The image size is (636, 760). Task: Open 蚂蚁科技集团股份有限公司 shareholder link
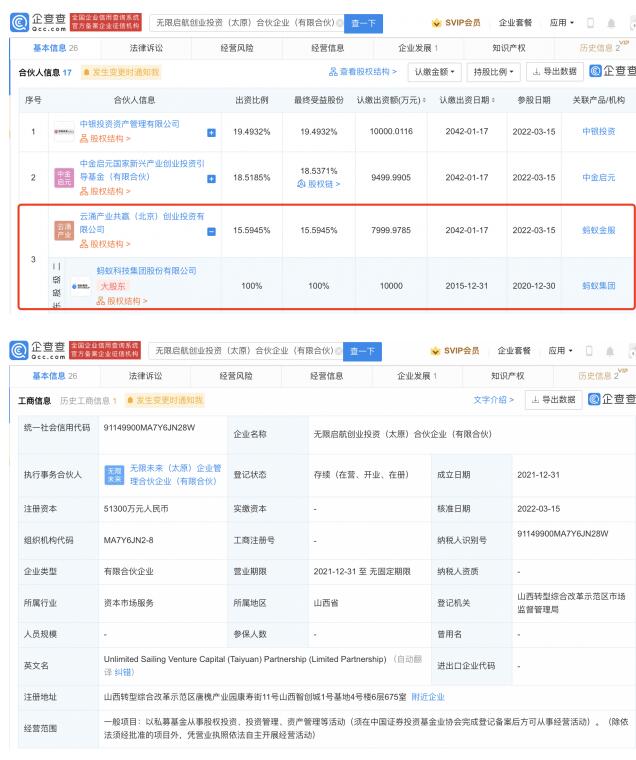[146, 270]
